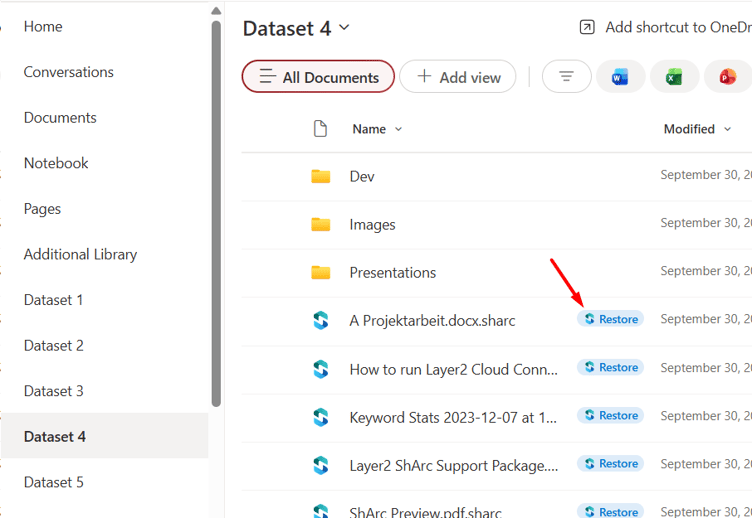Click ShArc icon beside Keyword Stats file
Image resolution: width=752 pixels, height=518 pixels.
click(321, 417)
